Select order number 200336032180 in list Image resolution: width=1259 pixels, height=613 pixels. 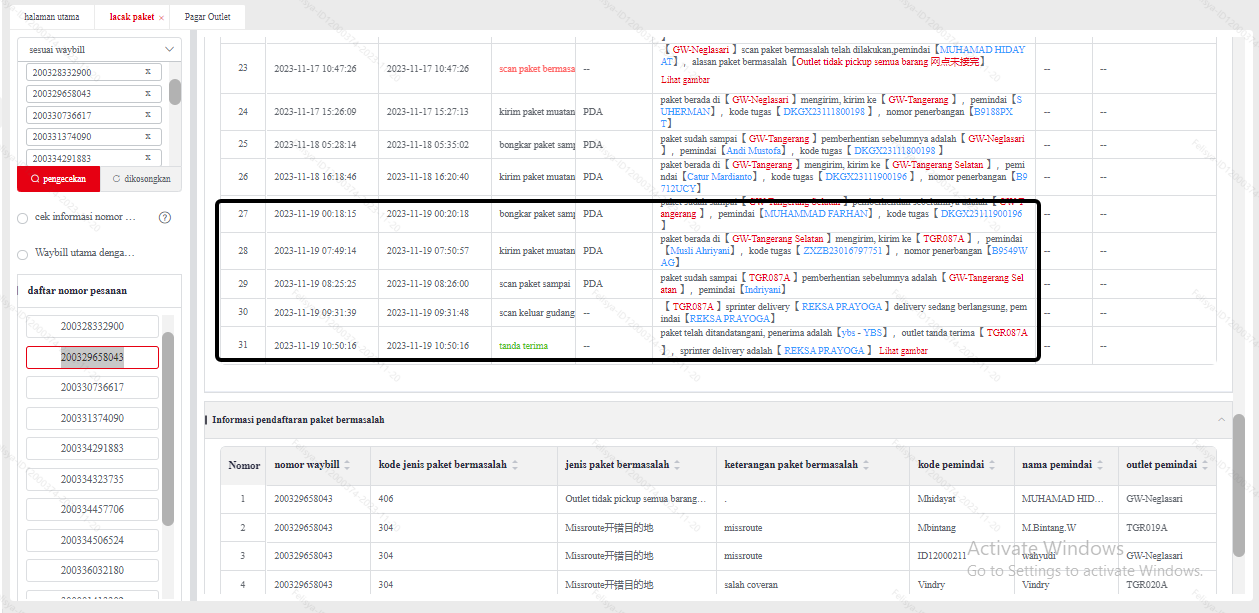click(92, 570)
